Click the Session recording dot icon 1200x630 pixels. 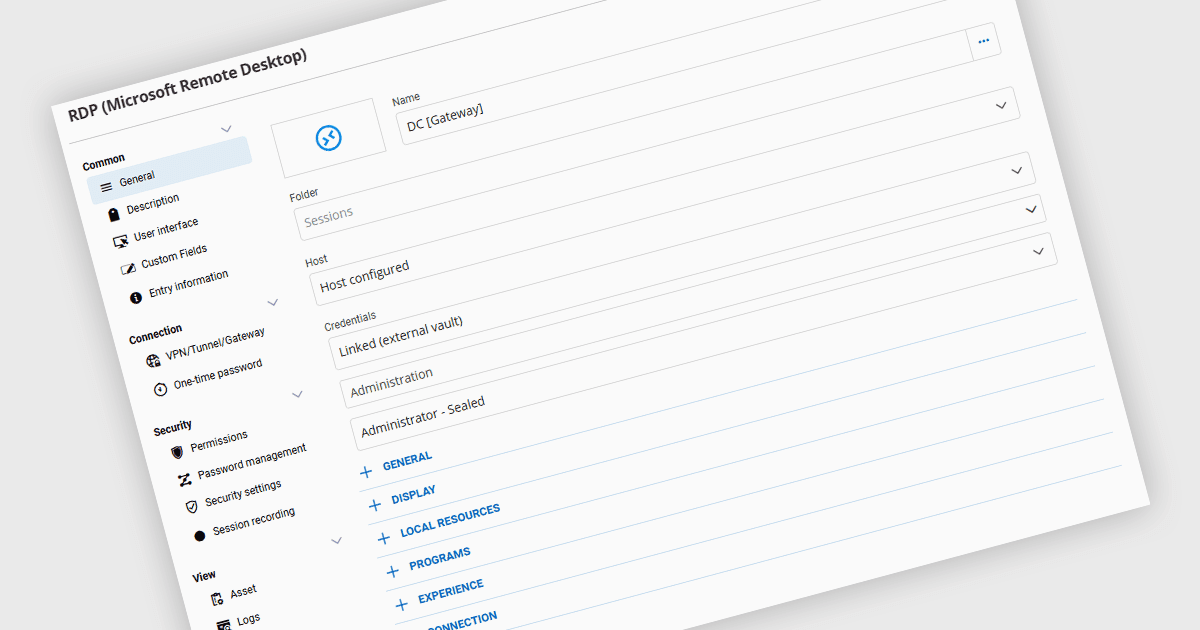coord(199,535)
